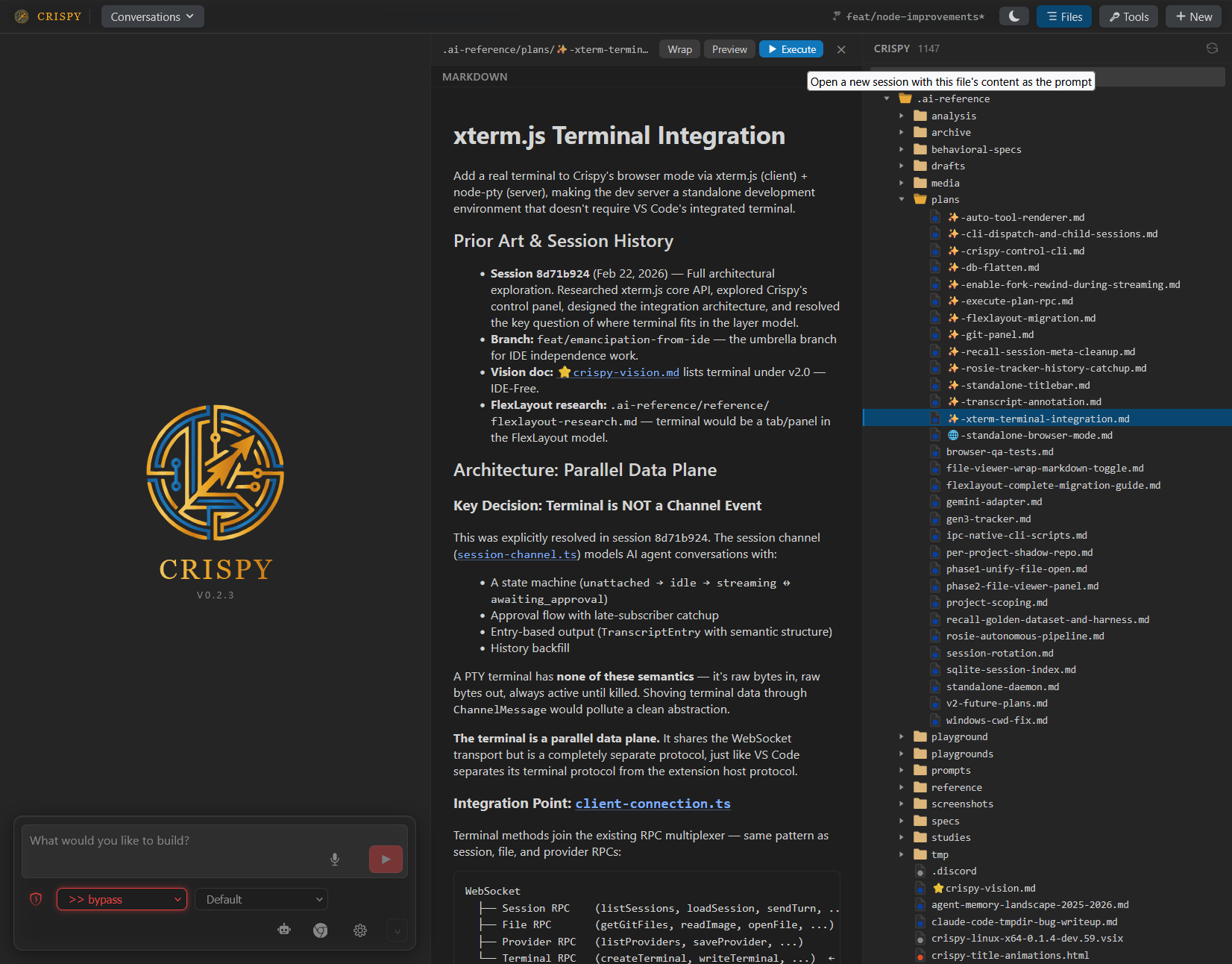Click the send arrow to submit the prompt
1232x964 pixels.
386,859
